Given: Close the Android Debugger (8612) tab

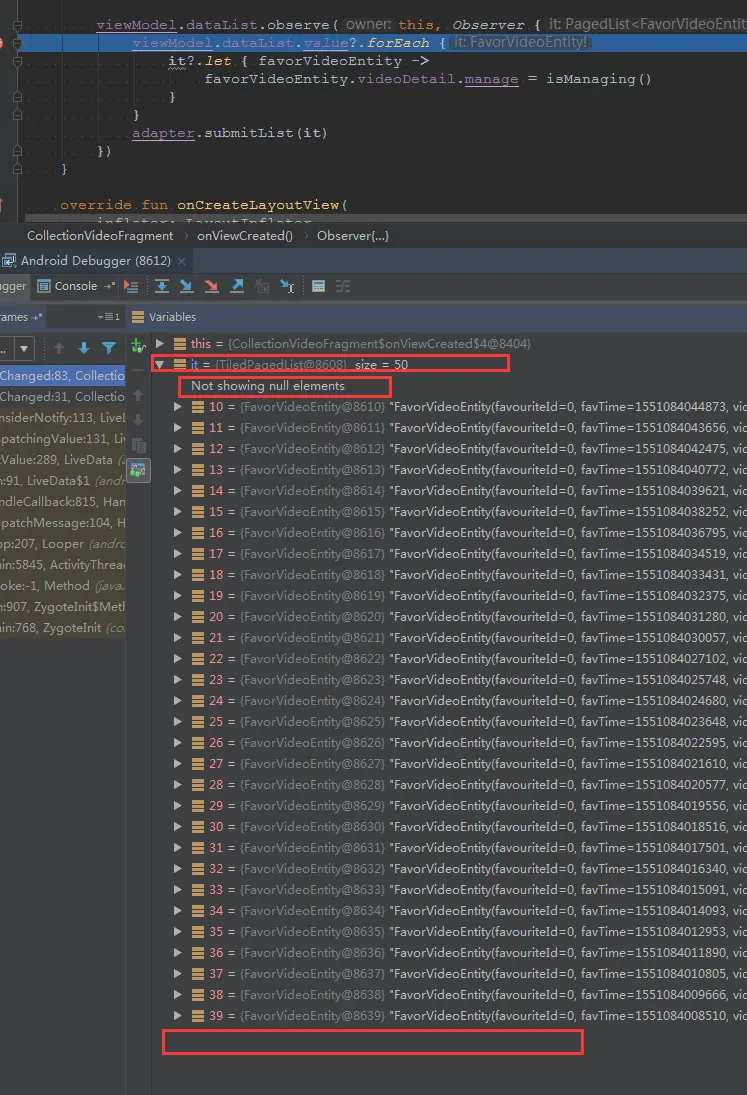Looking at the screenshot, I should coord(182,261).
